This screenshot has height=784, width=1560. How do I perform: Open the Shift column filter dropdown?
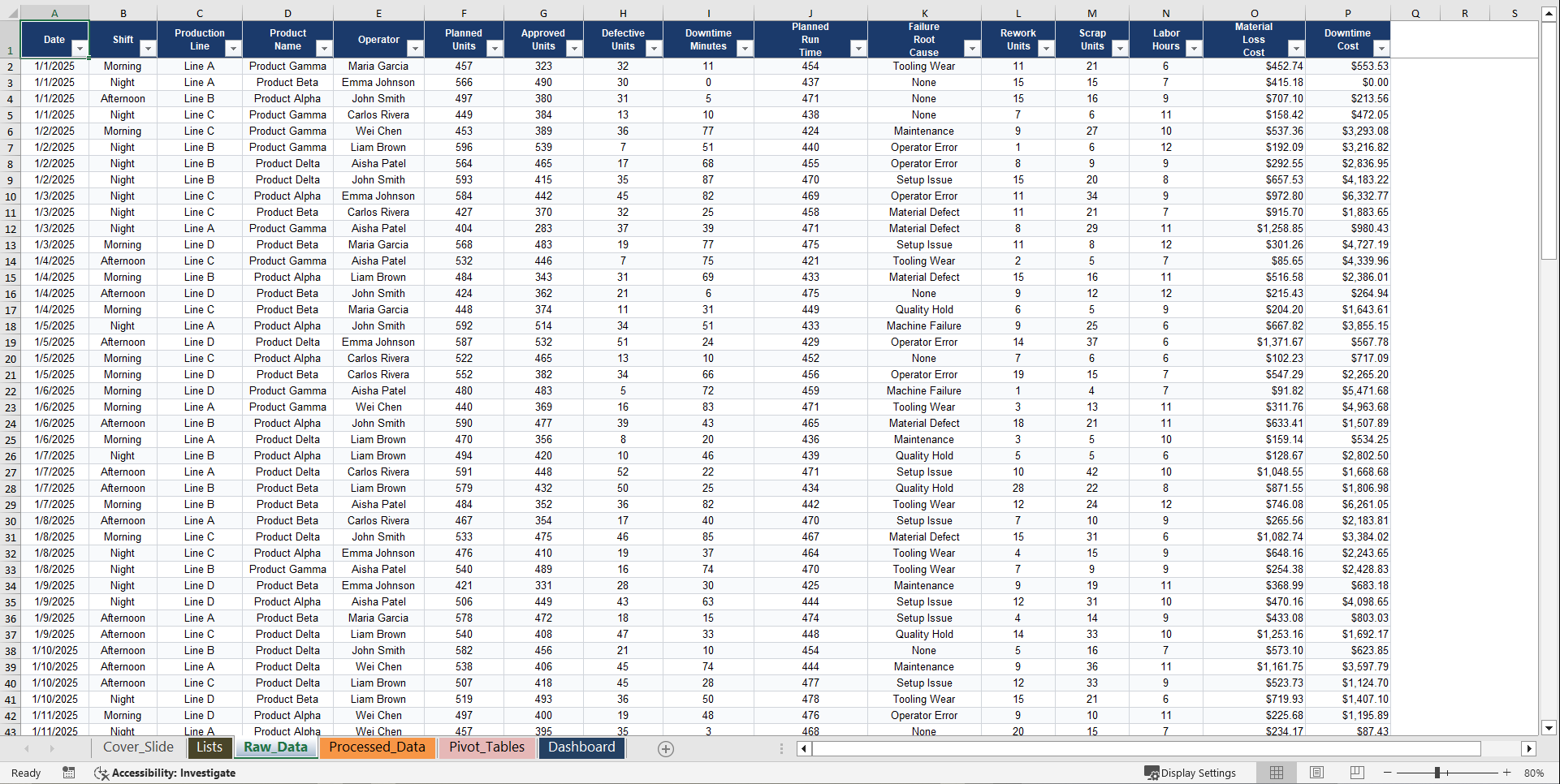pos(148,50)
